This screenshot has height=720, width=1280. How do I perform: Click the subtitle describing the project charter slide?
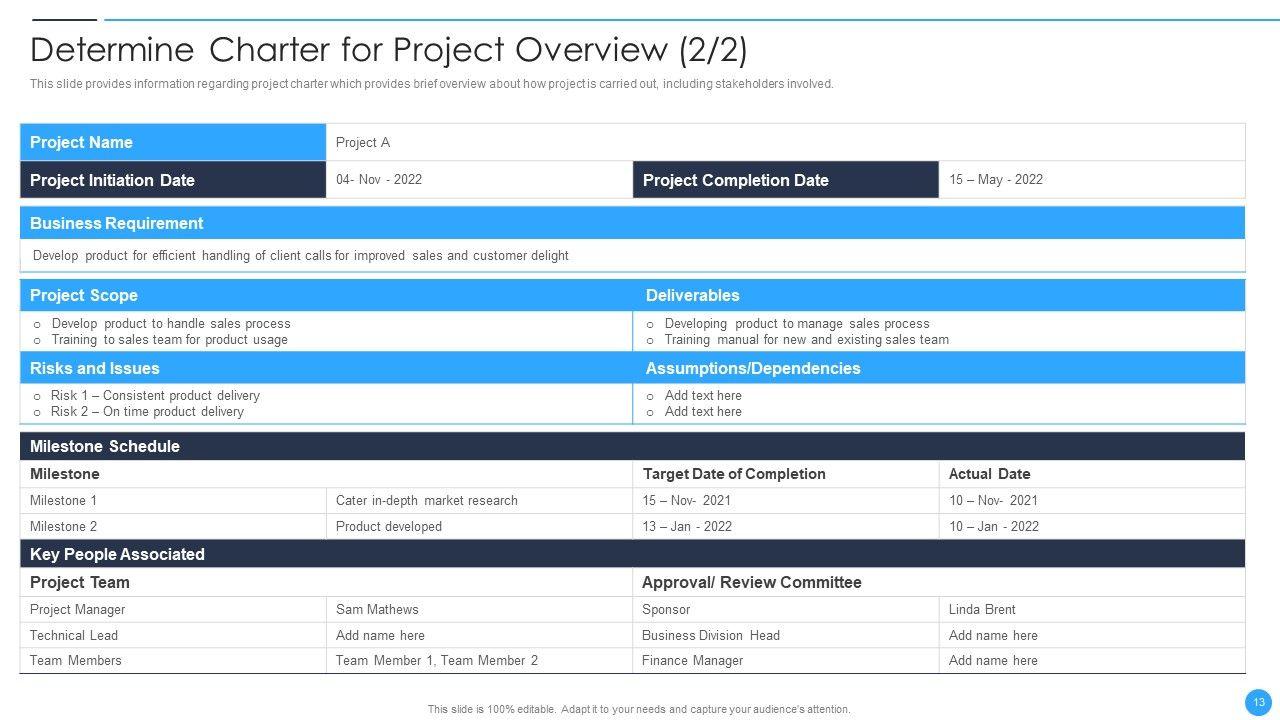click(431, 84)
